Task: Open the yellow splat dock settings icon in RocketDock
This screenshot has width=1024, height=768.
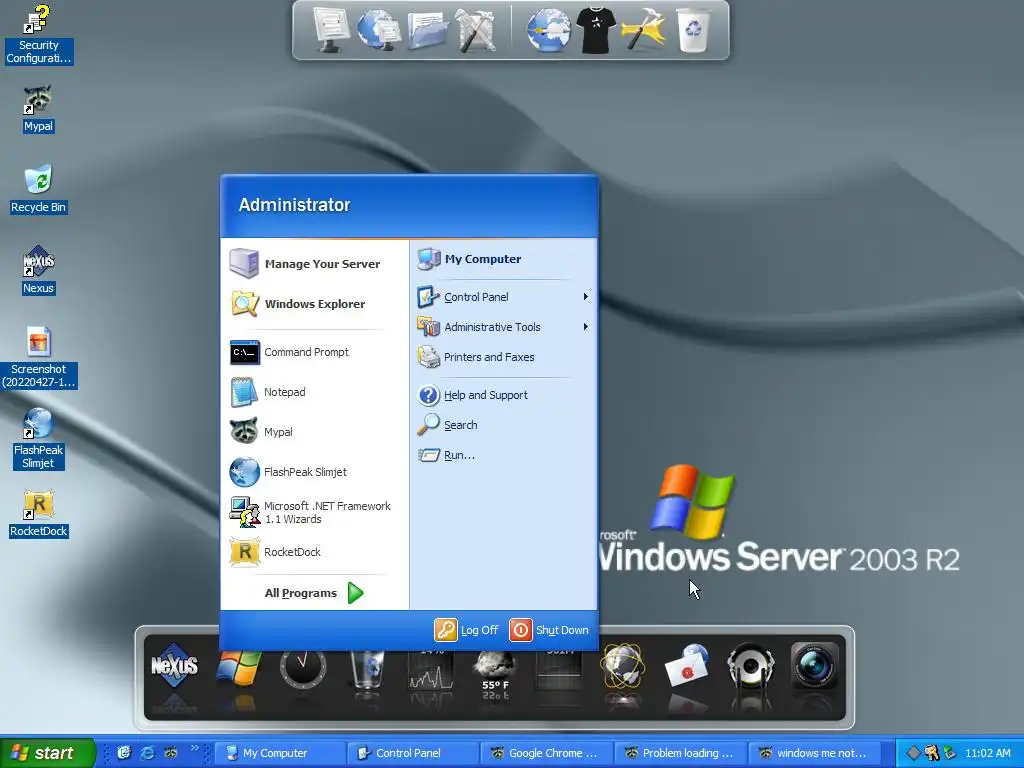Action: pos(644,30)
